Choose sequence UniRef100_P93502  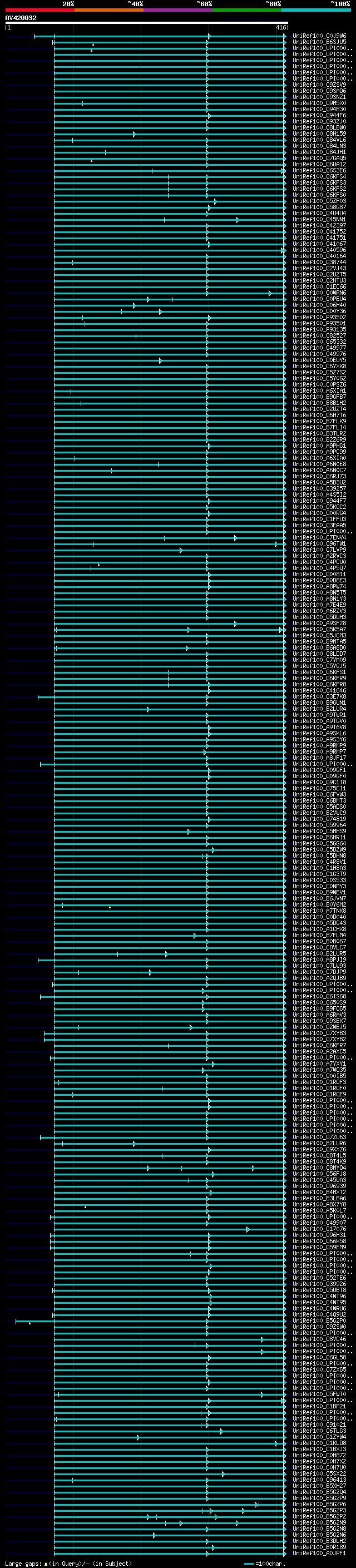(x=319, y=317)
